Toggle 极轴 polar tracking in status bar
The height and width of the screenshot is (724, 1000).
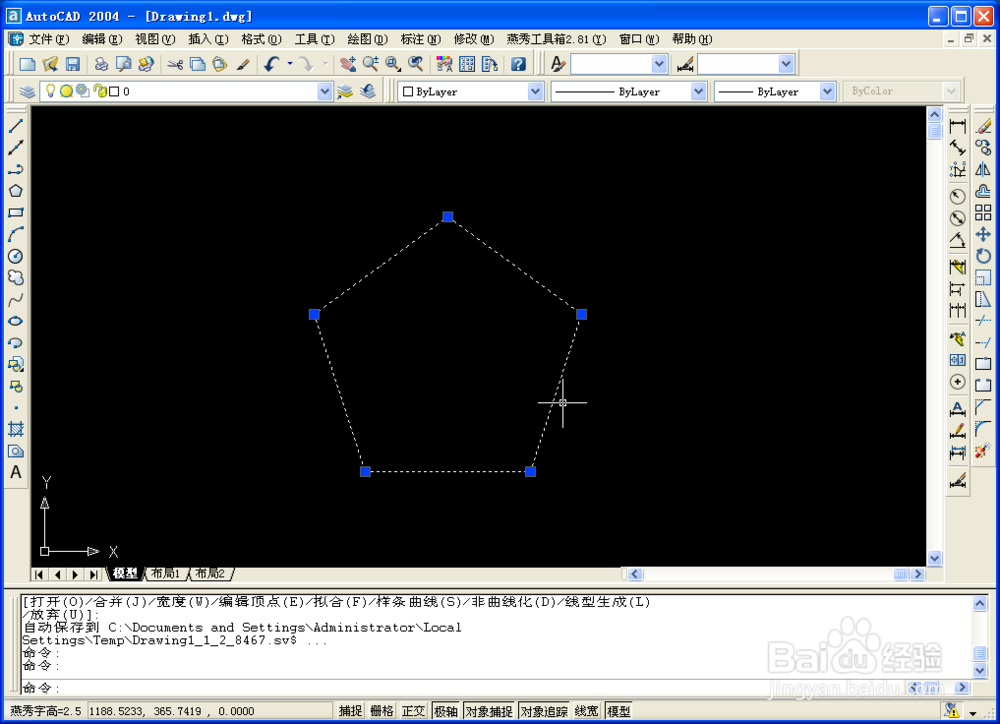coord(446,711)
